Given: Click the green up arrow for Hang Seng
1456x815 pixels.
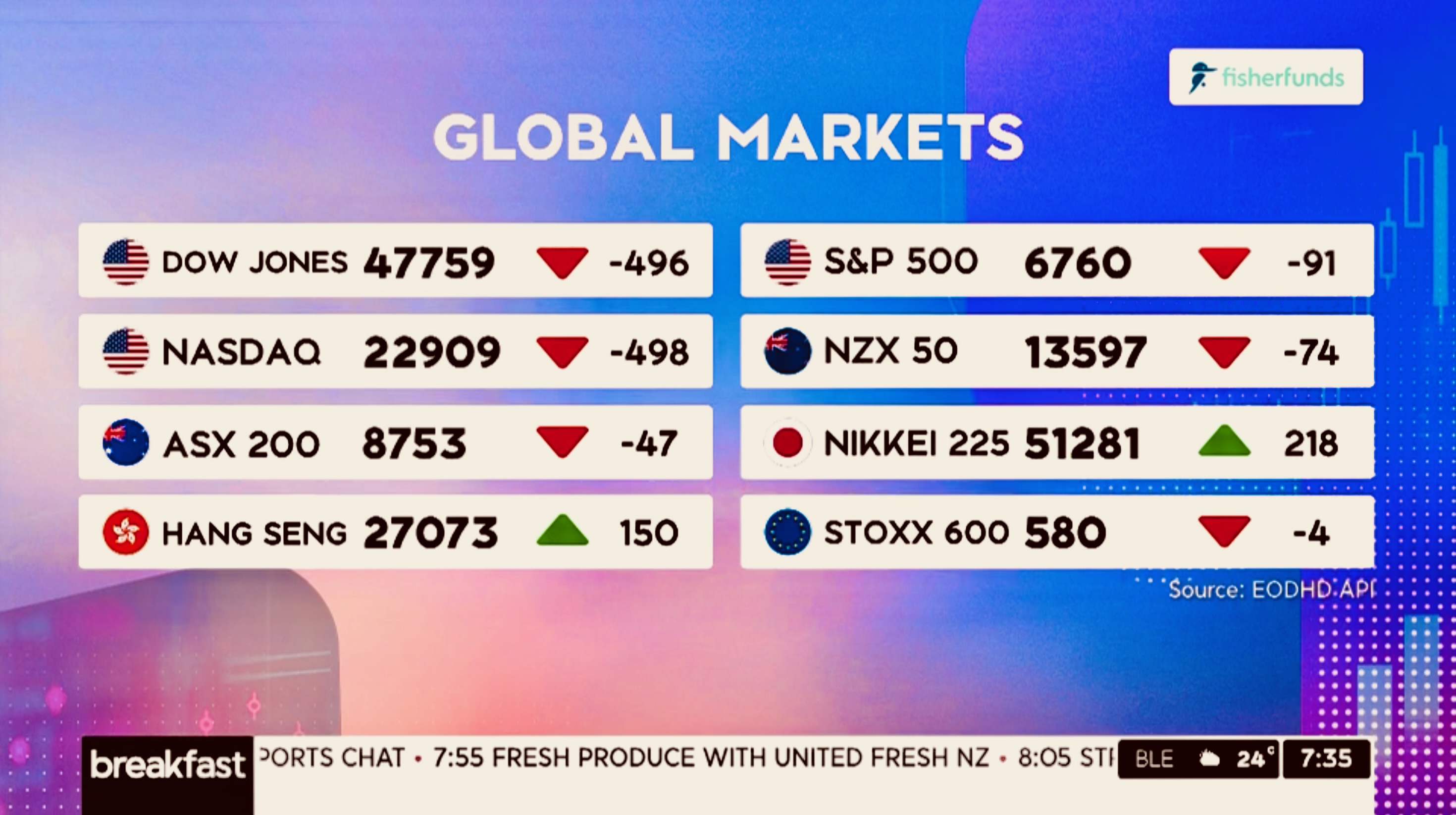Looking at the screenshot, I should coord(563,531).
